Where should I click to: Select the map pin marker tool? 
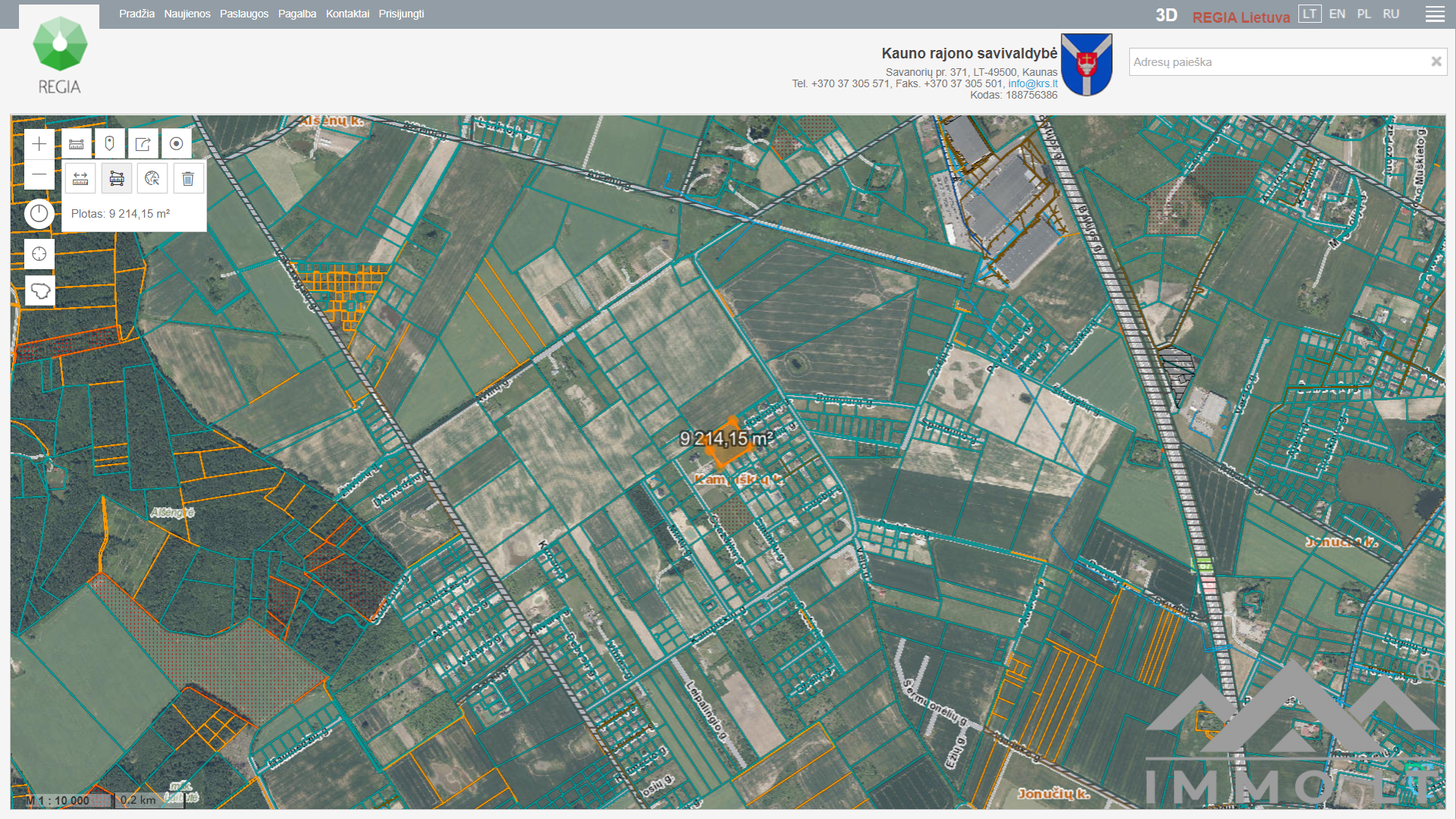(109, 144)
